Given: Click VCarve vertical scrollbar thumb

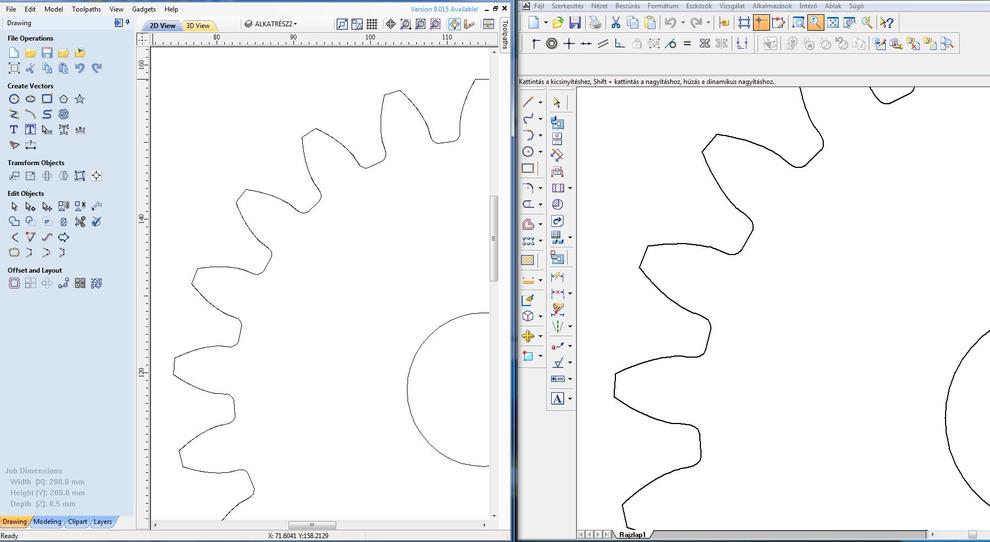Looking at the screenshot, I should [x=494, y=239].
